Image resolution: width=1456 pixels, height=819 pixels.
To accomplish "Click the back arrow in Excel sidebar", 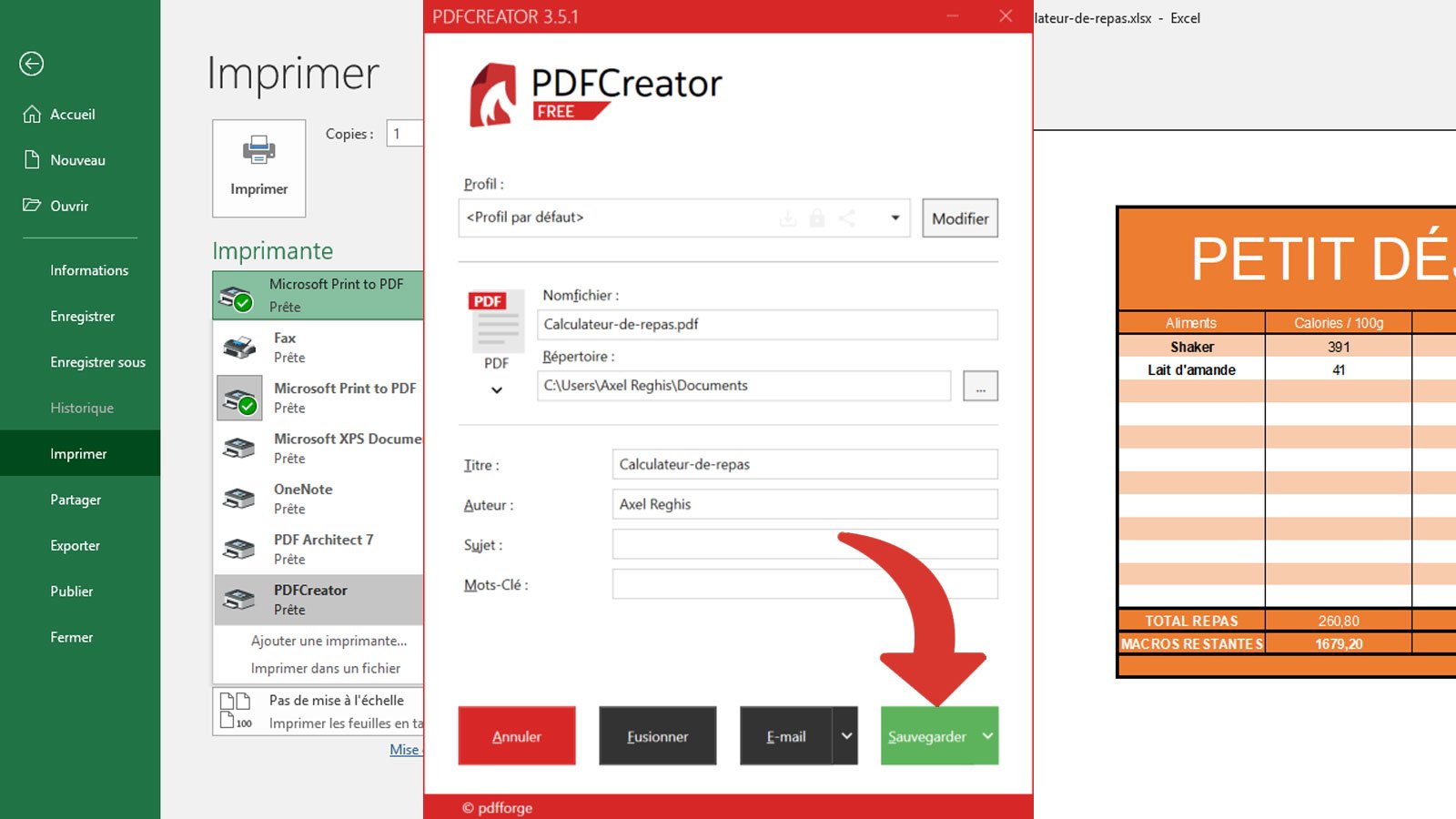I will 32,64.
